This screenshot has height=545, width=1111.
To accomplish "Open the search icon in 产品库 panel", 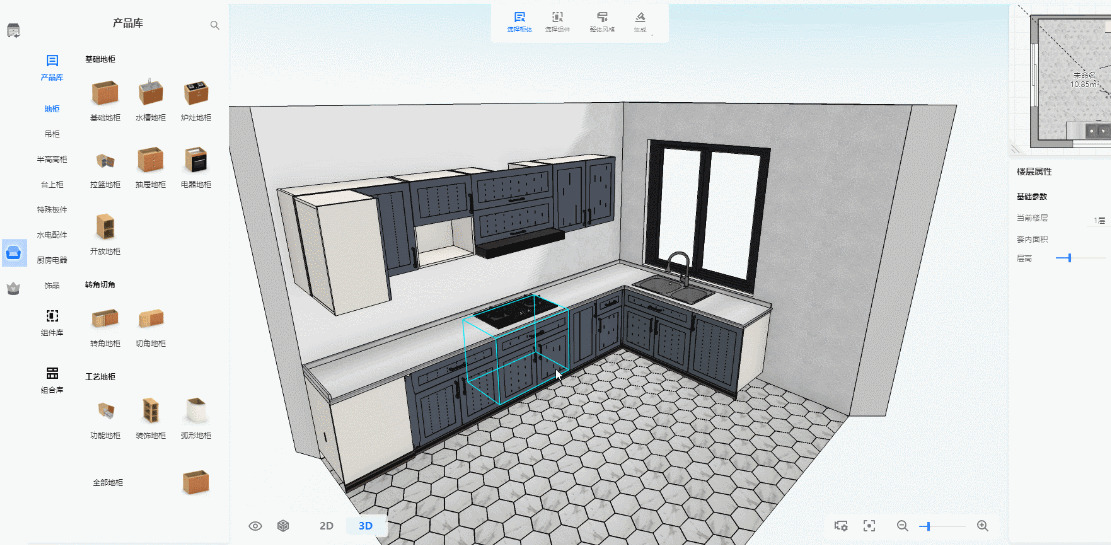I will click(215, 26).
